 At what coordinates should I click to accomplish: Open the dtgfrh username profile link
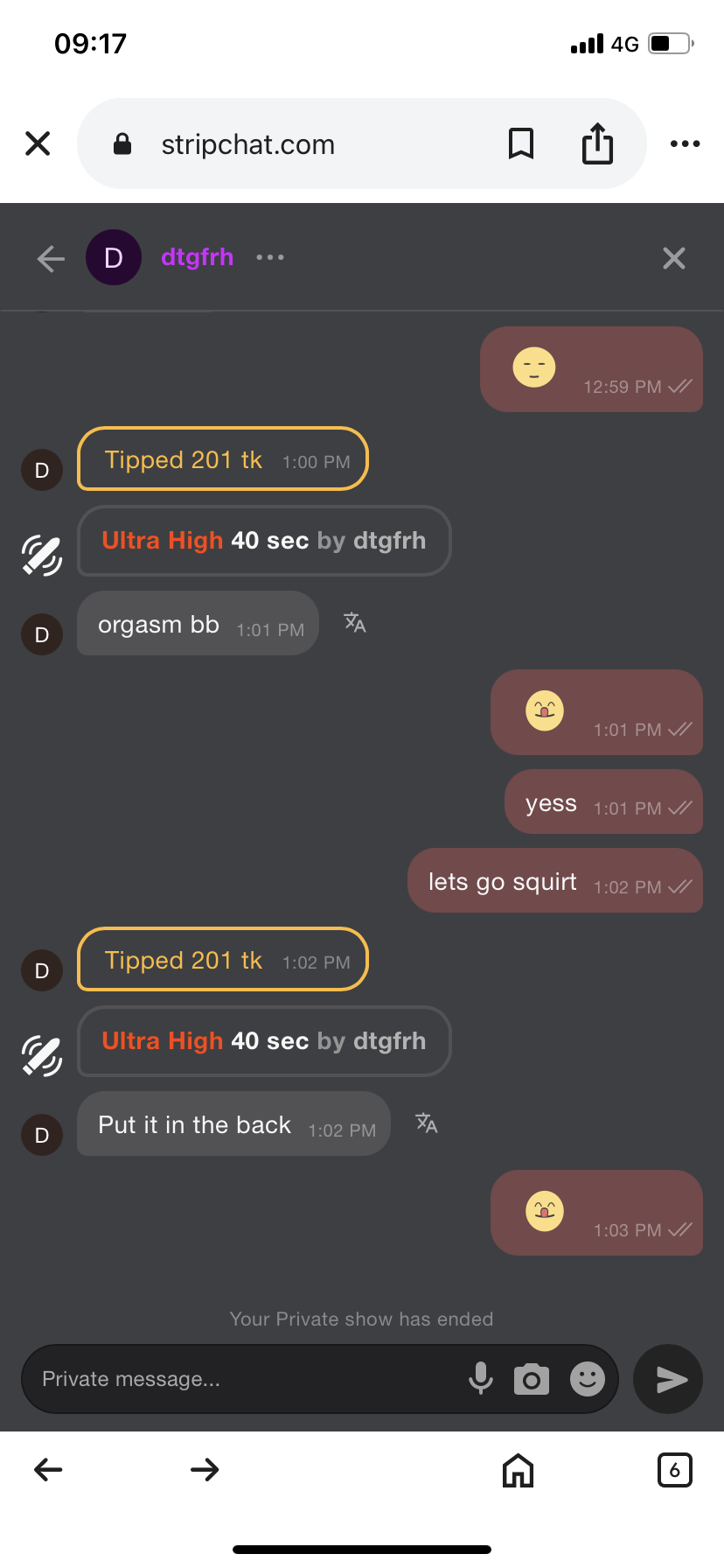[x=198, y=257]
